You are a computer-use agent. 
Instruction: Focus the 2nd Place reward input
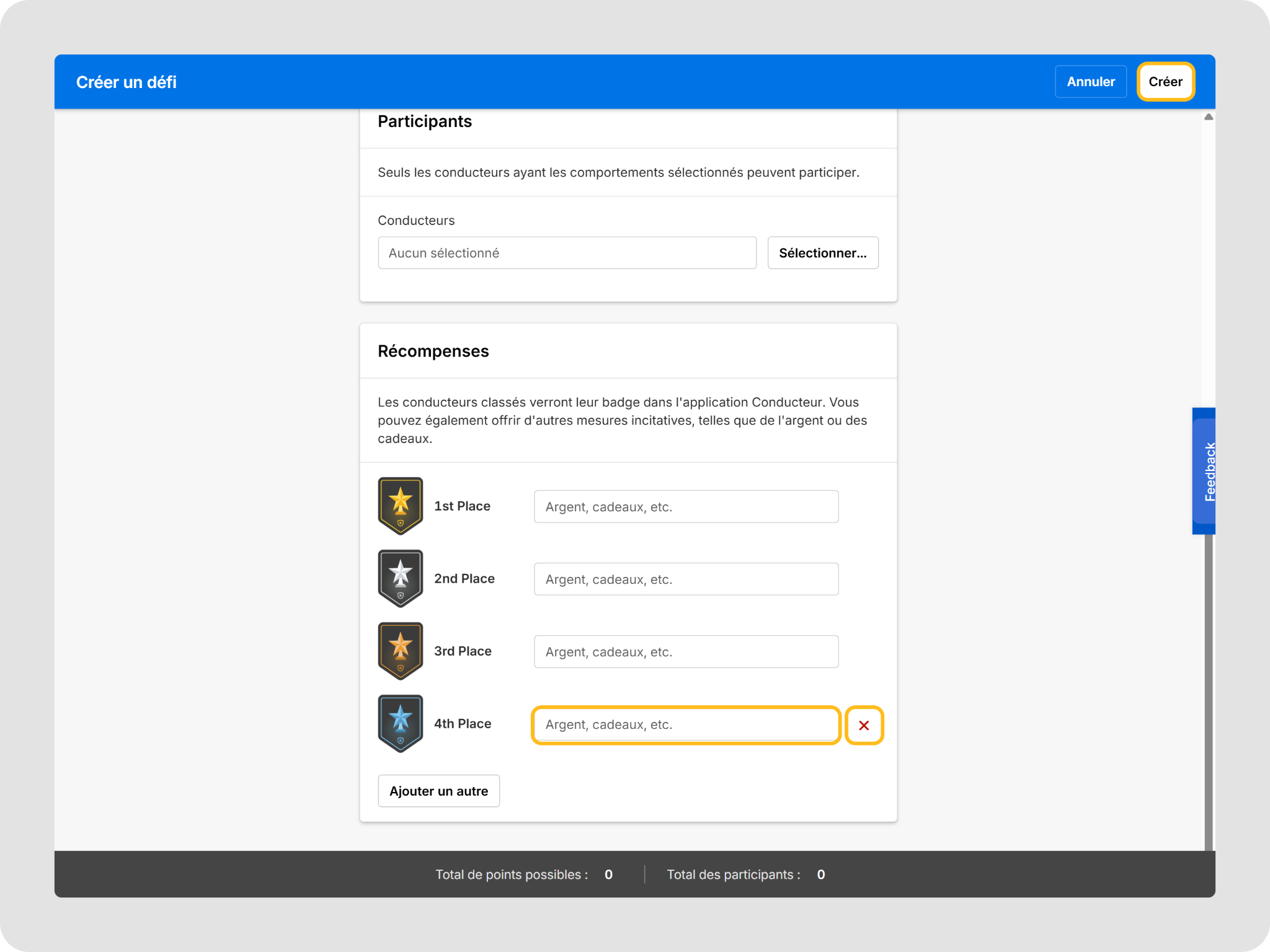686,579
